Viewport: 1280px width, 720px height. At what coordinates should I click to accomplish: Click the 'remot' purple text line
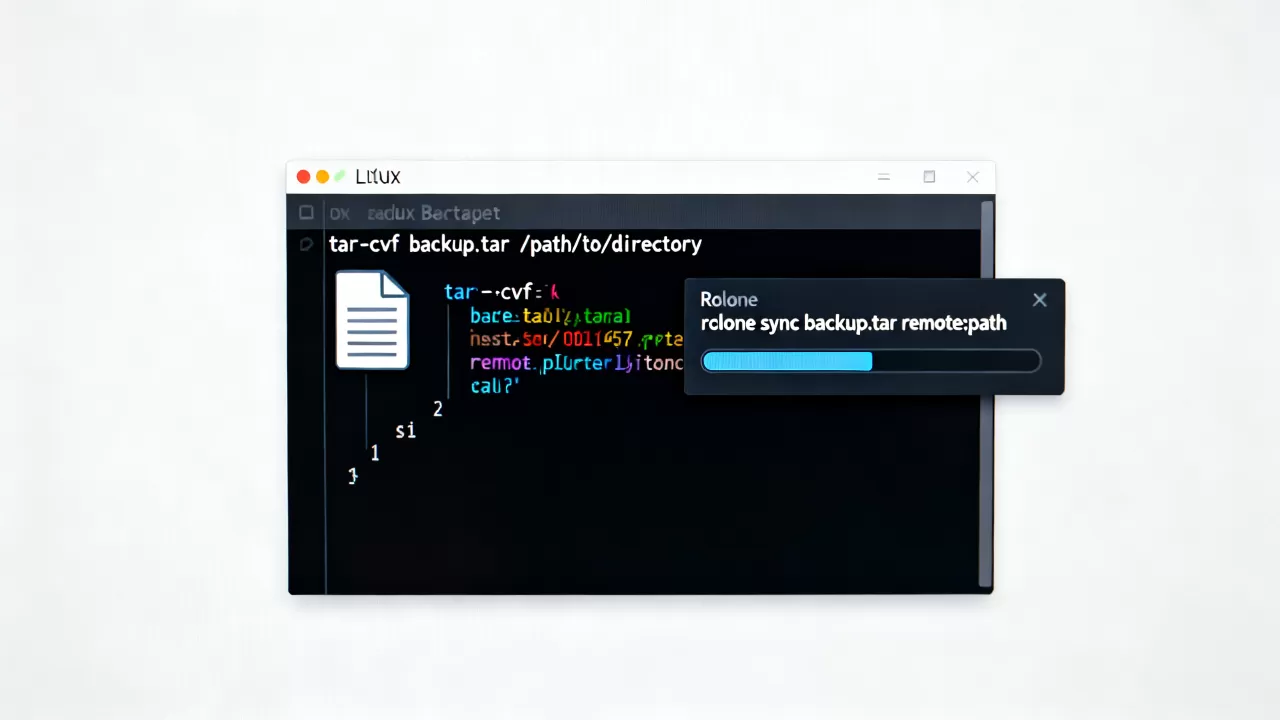coord(577,363)
